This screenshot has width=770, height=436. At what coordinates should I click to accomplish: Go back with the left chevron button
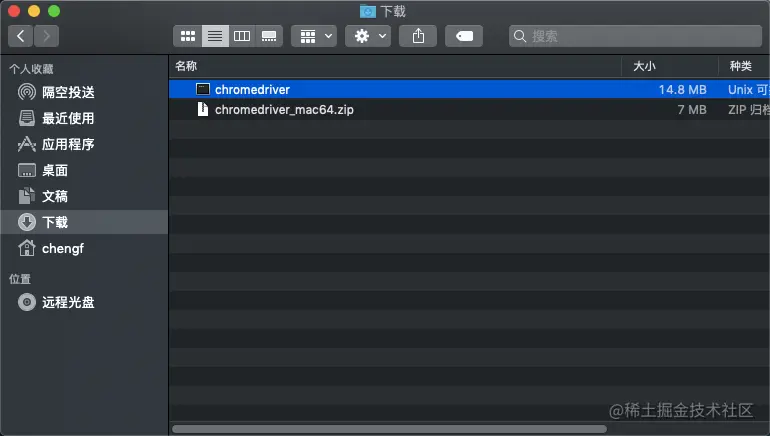(21, 36)
